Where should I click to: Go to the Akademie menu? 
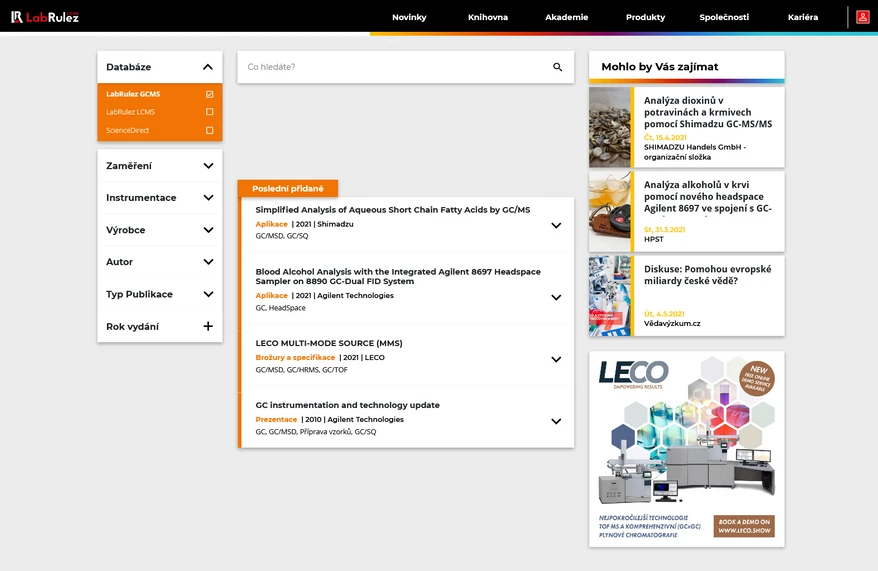coord(566,17)
